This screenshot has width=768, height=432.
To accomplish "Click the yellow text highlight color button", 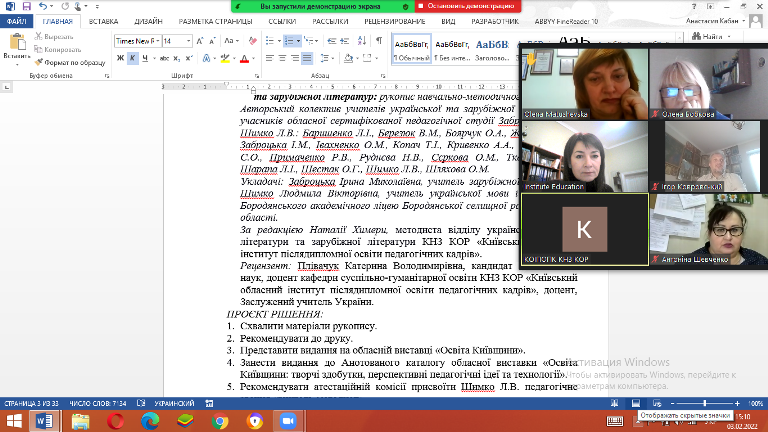I will (225, 58).
